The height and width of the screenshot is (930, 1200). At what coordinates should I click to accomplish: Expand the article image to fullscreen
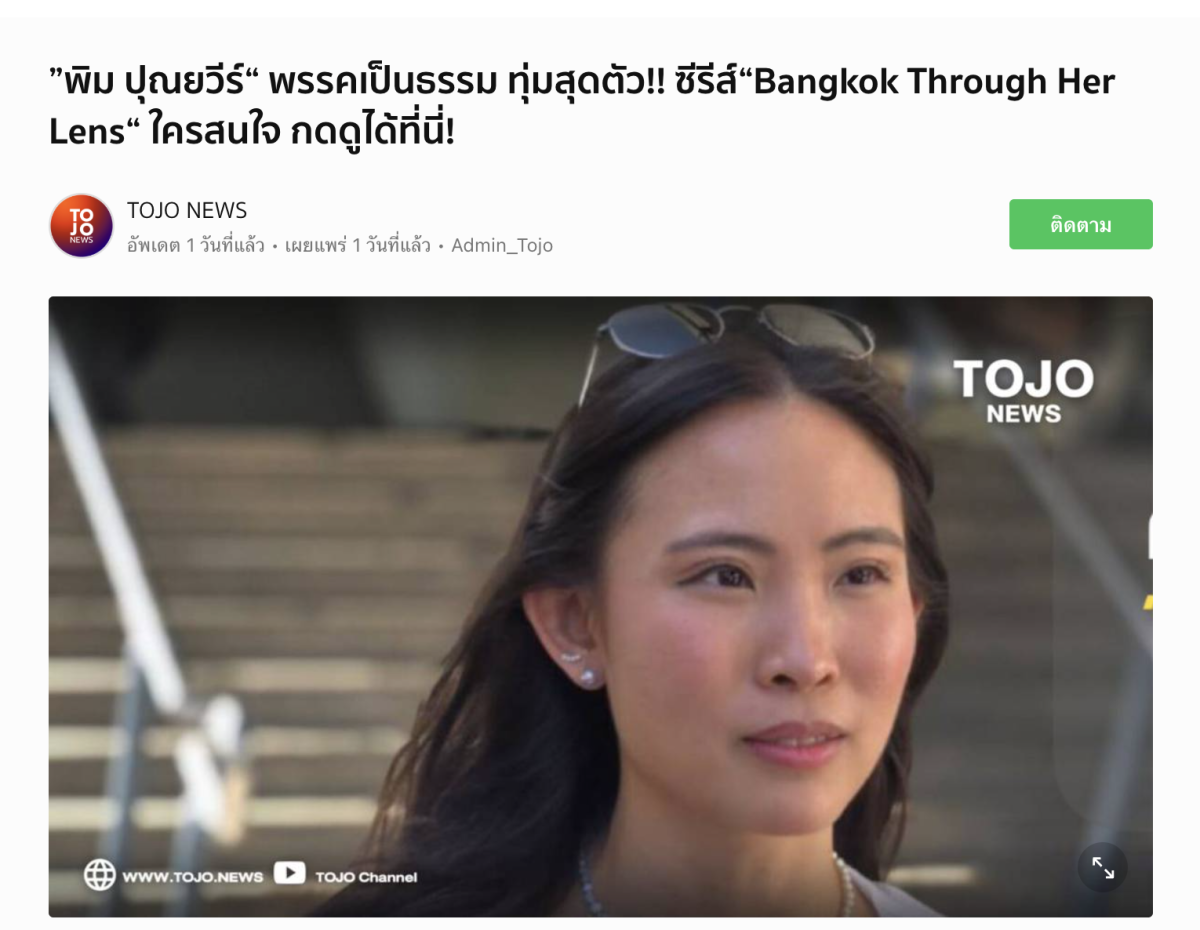click(1103, 868)
